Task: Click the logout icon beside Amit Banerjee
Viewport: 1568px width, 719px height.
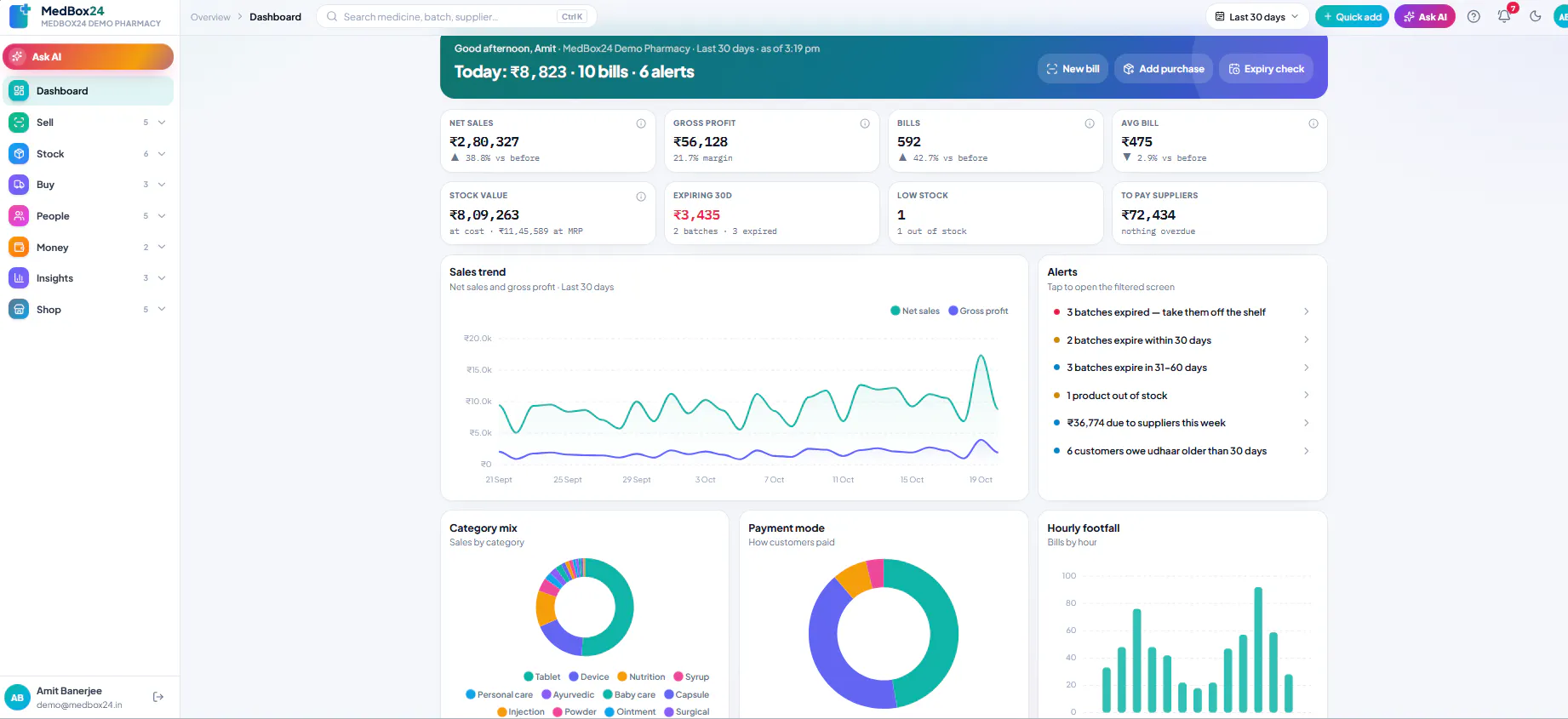Action: pos(158,697)
